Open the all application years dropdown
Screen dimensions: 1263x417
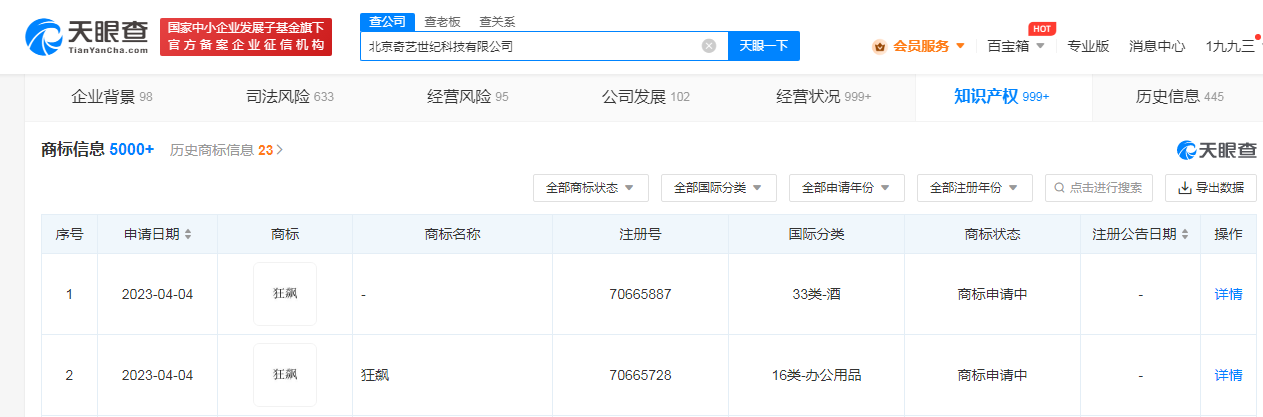click(x=846, y=188)
